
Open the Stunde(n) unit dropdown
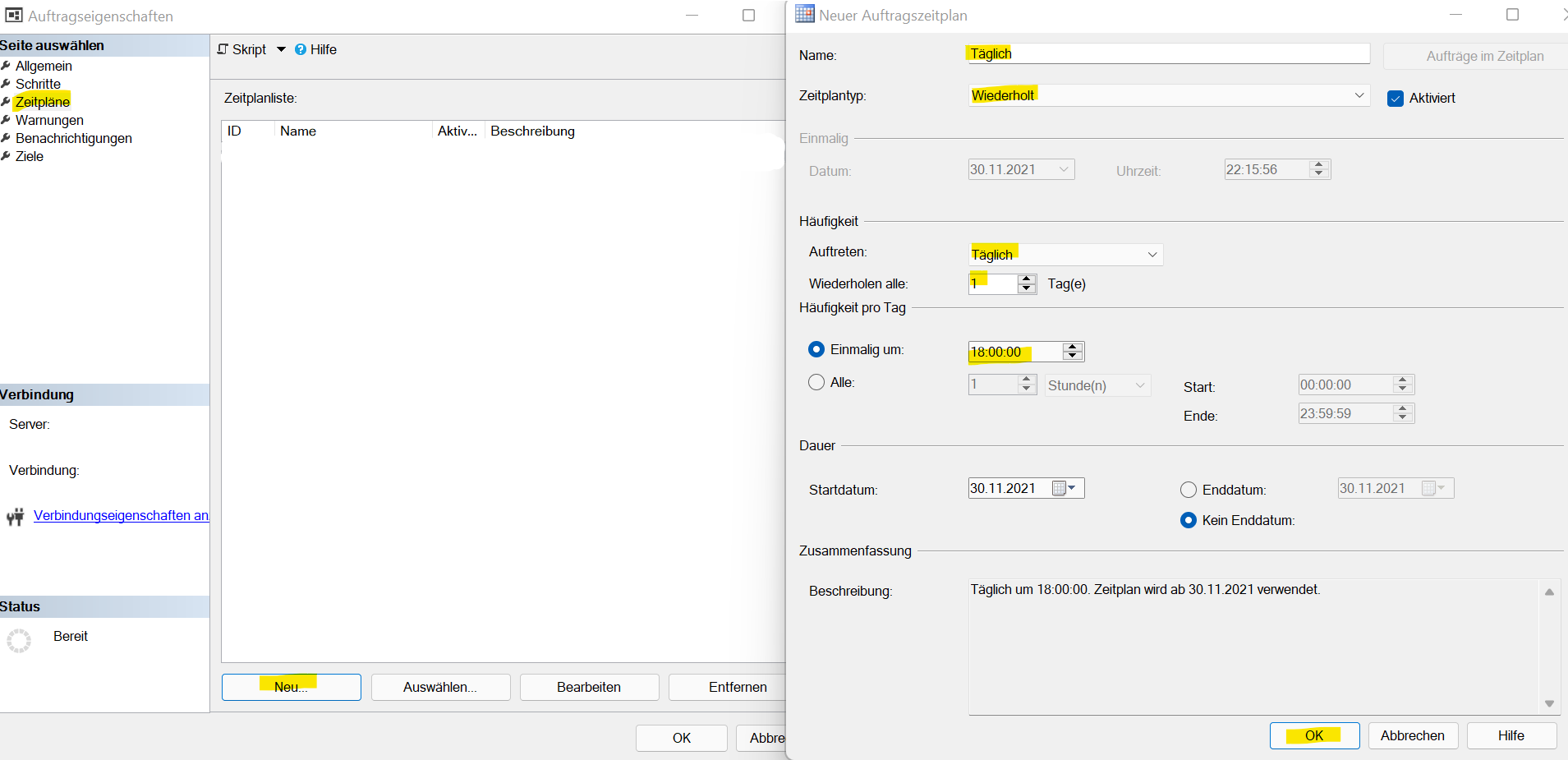1140,385
